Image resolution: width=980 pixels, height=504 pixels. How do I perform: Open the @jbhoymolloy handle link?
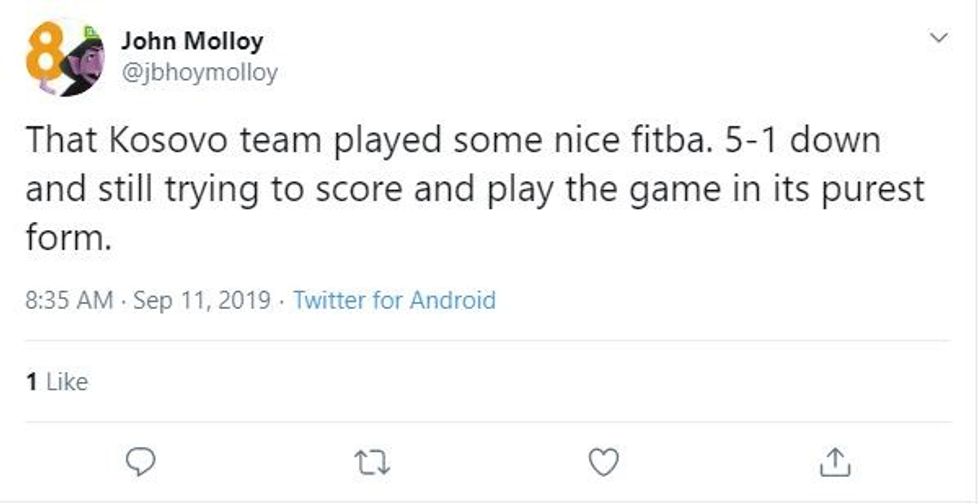(199, 72)
